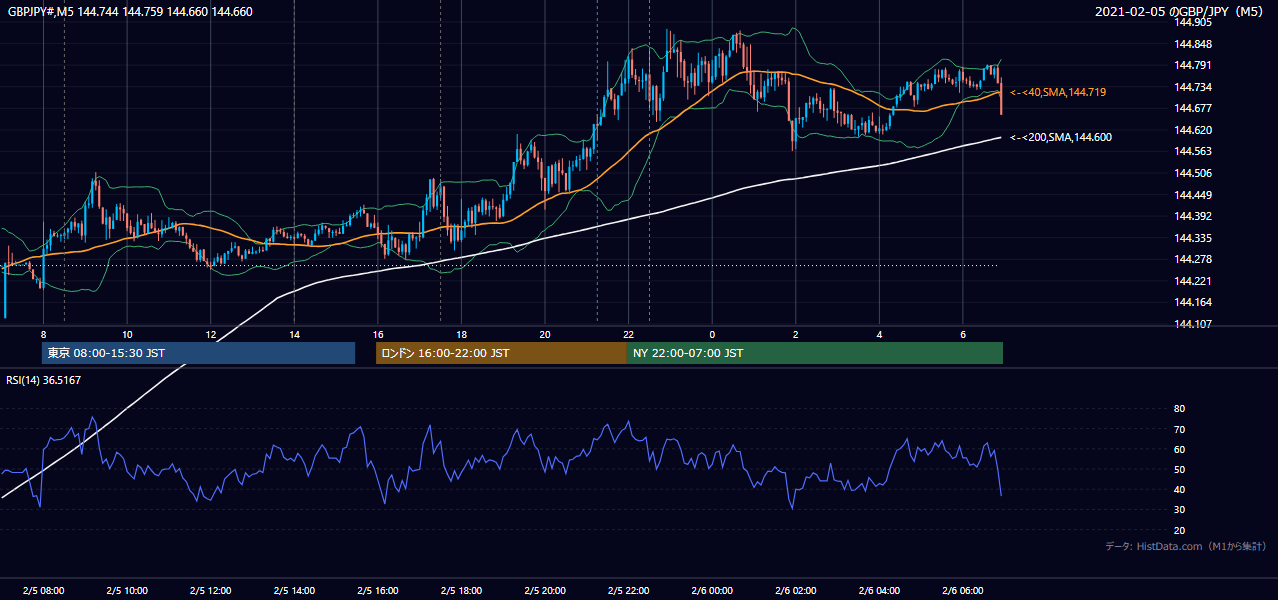Click the 2/6 06:00 date label
Screen dimensions: 1278x600
pyautogui.click(x=962, y=591)
